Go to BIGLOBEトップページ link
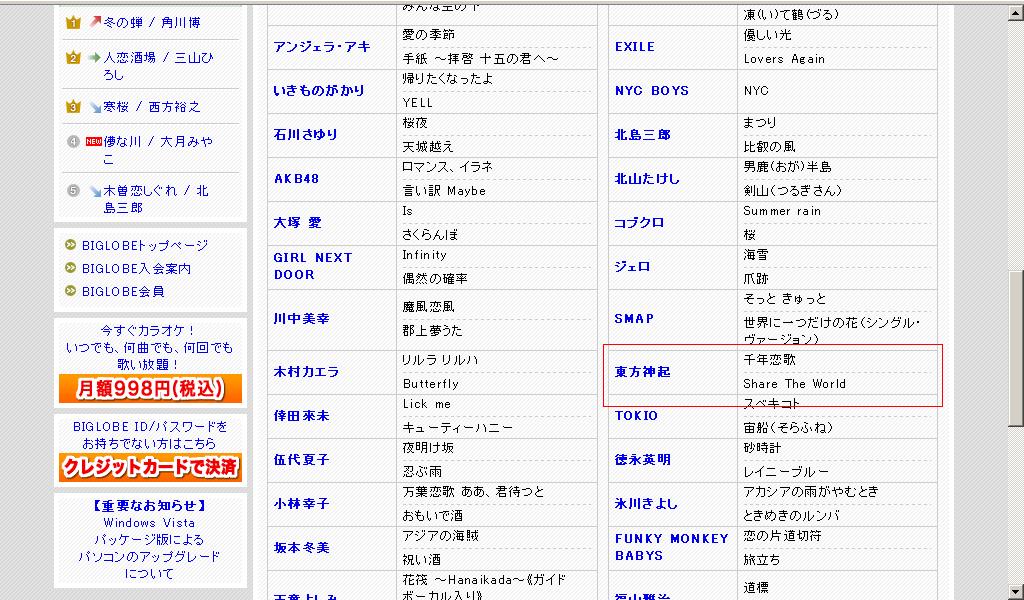 [145, 245]
